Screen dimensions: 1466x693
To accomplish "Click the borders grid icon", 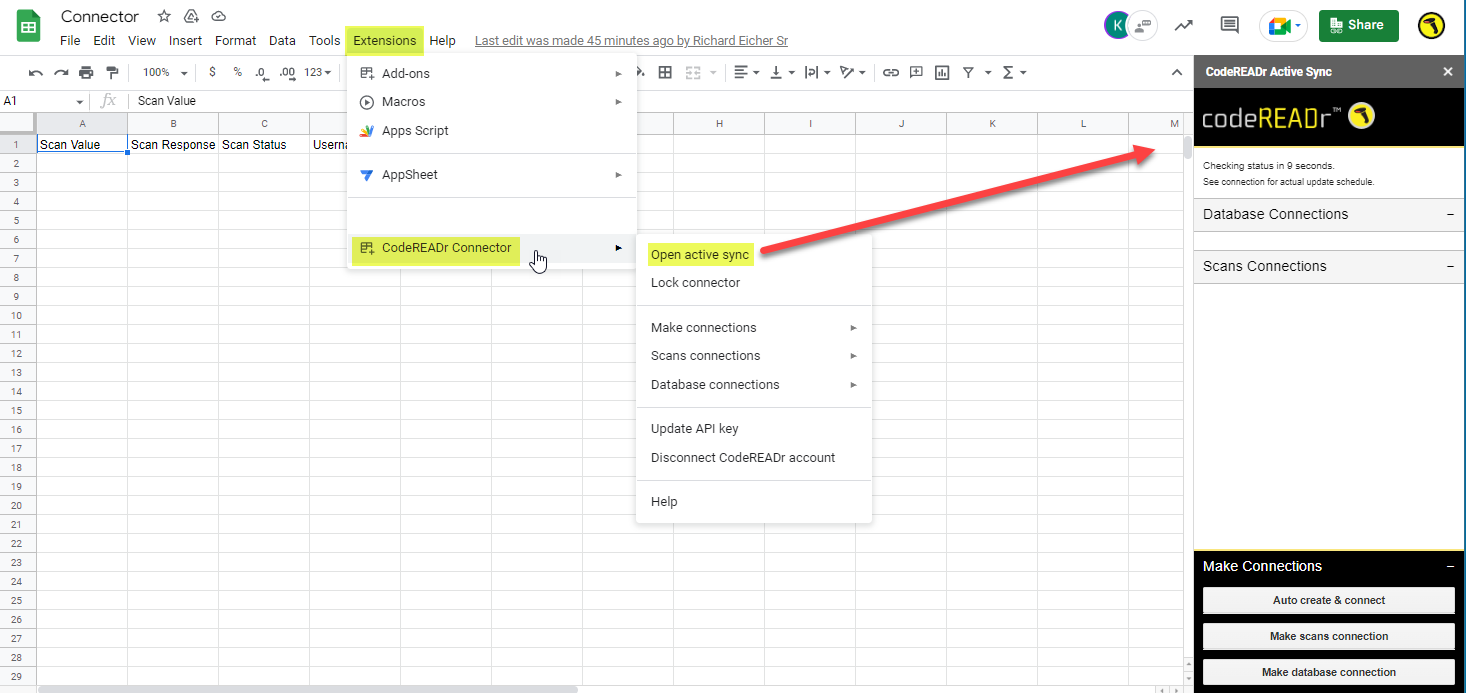I will pyautogui.click(x=665, y=73).
